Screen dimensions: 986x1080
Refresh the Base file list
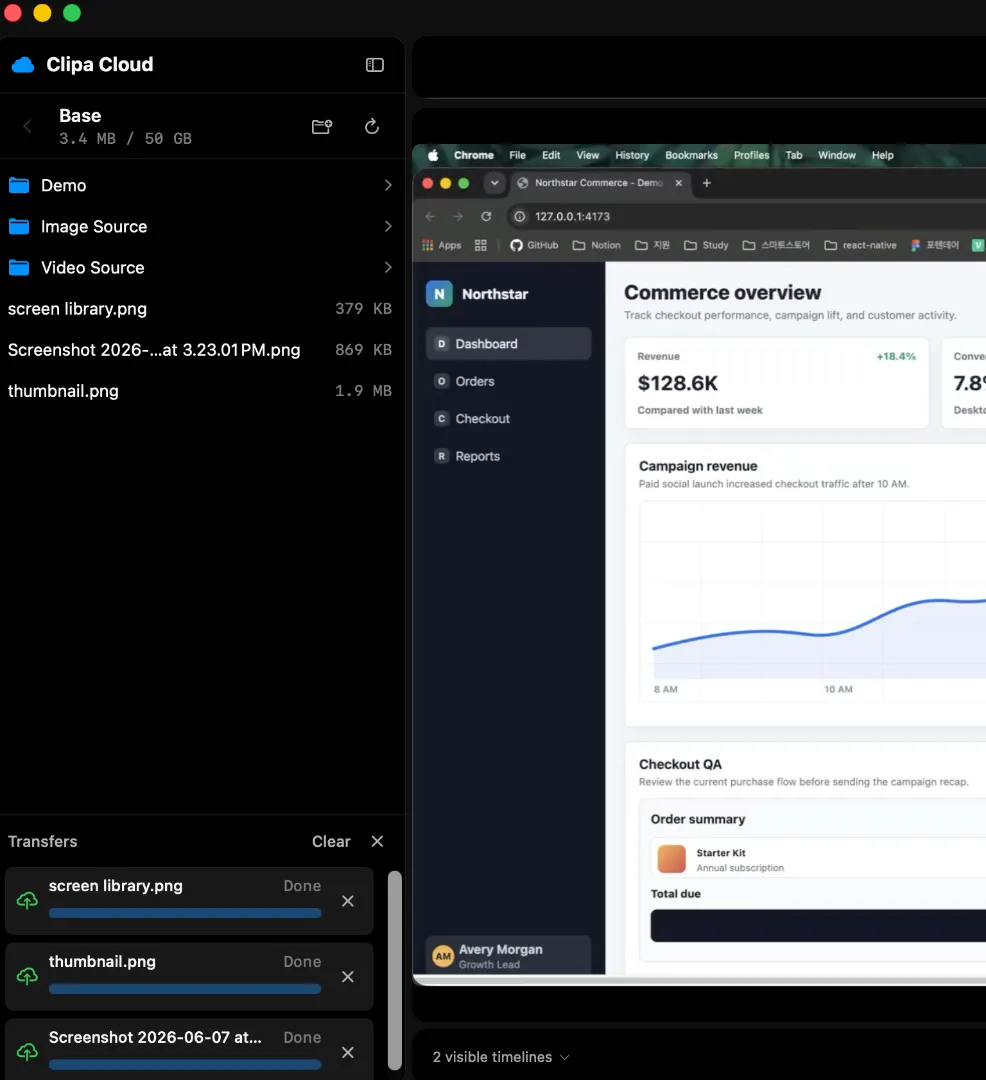click(x=372, y=127)
